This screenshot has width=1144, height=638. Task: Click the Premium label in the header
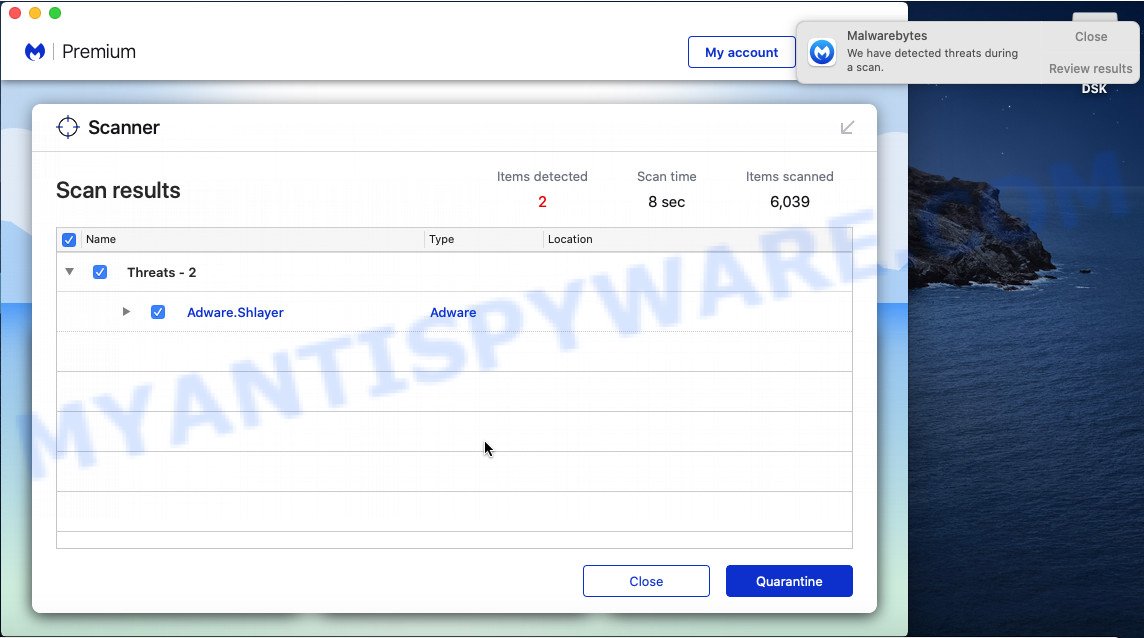98,52
